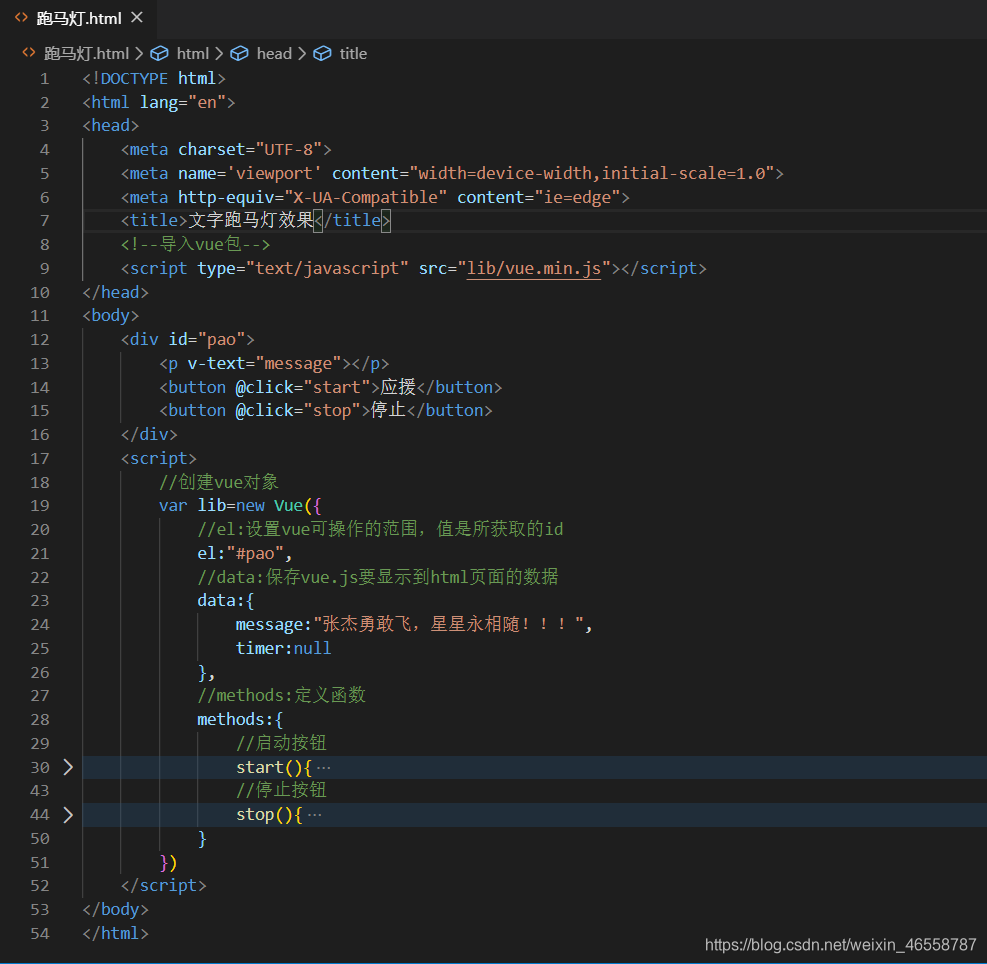Select the head breadcrumb segment
The width and height of the screenshot is (987, 964).
coord(274,54)
